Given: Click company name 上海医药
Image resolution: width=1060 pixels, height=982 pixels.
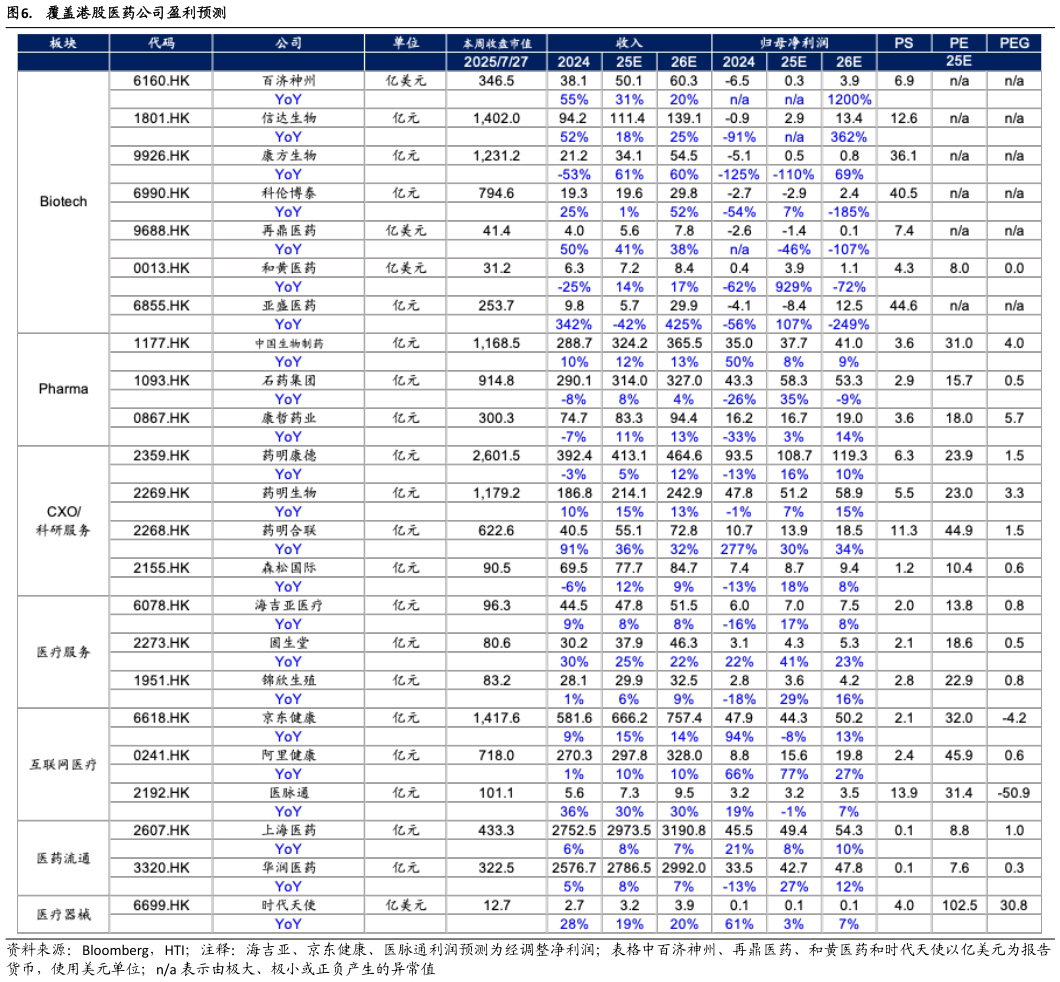Looking at the screenshot, I should (x=289, y=831).
